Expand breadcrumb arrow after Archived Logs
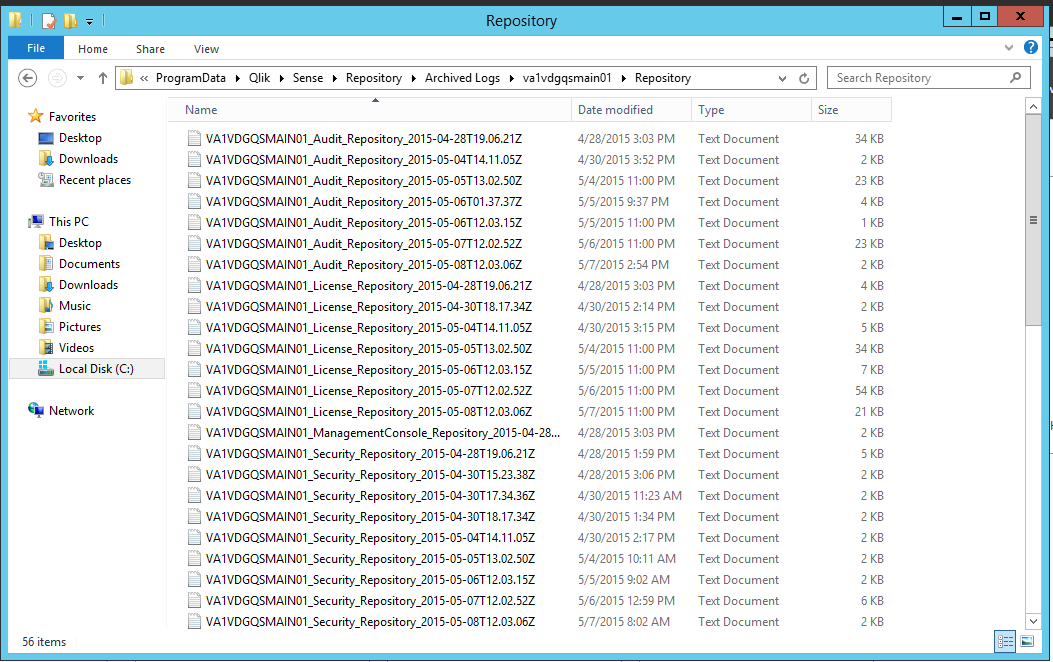 tap(512, 79)
